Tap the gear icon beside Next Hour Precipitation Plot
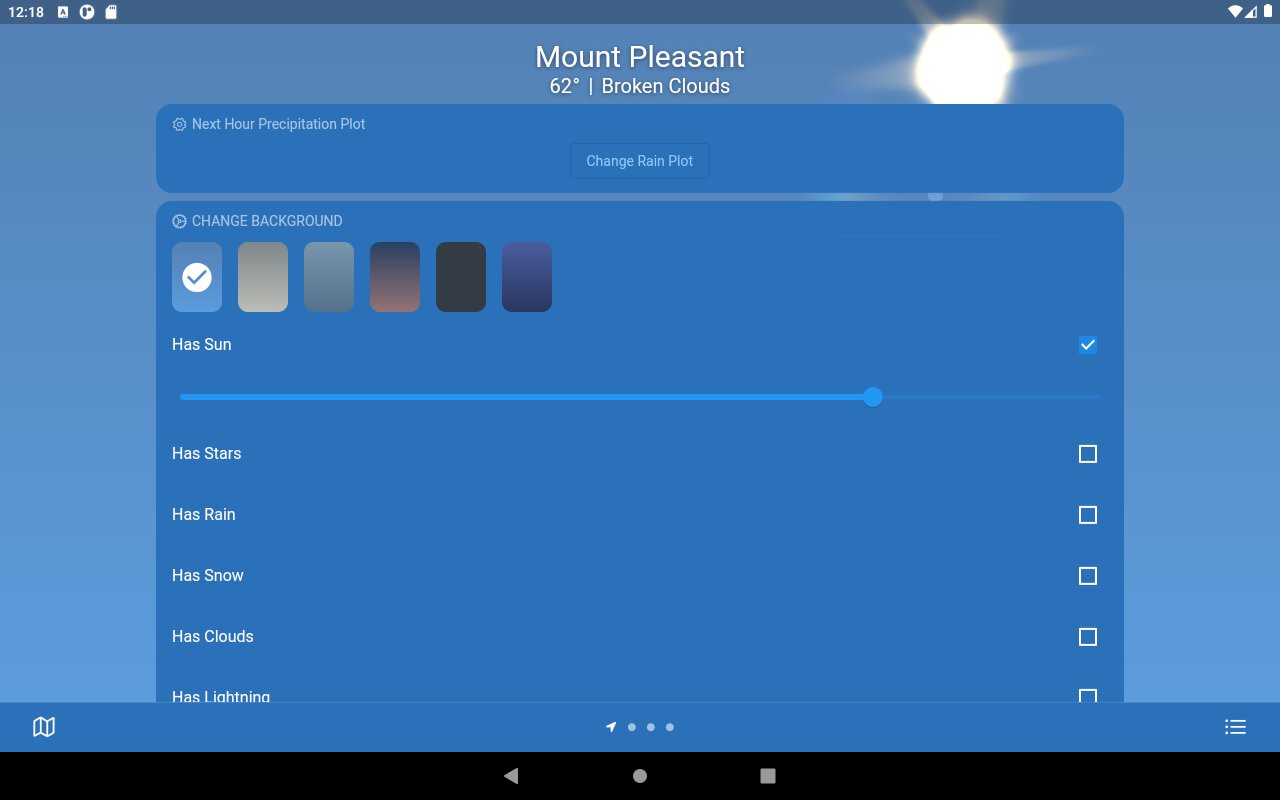 (x=179, y=124)
